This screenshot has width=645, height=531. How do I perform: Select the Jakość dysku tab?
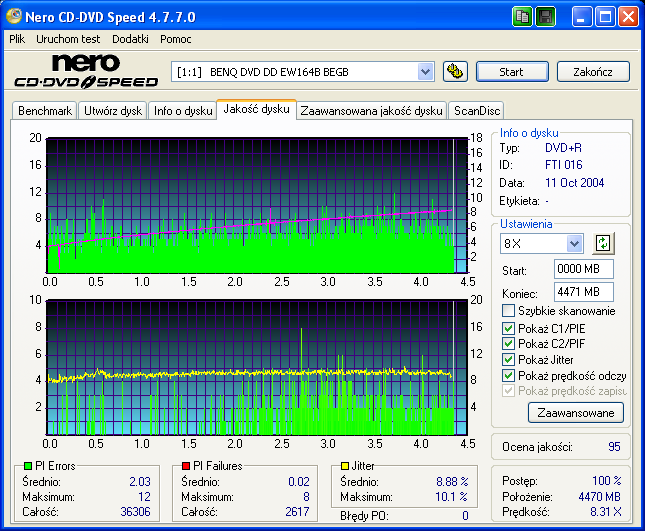256,109
